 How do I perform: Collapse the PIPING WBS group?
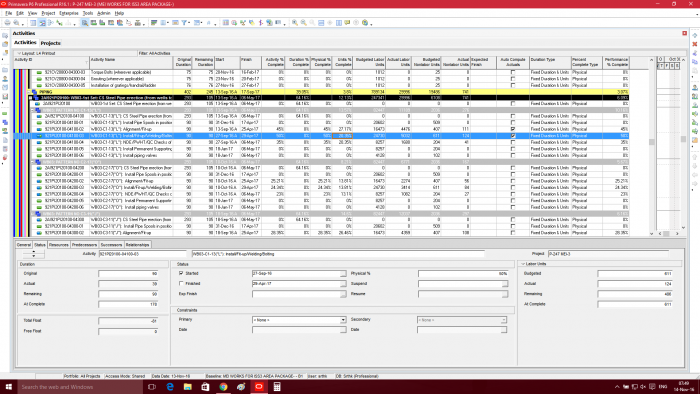[x=29, y=91]
